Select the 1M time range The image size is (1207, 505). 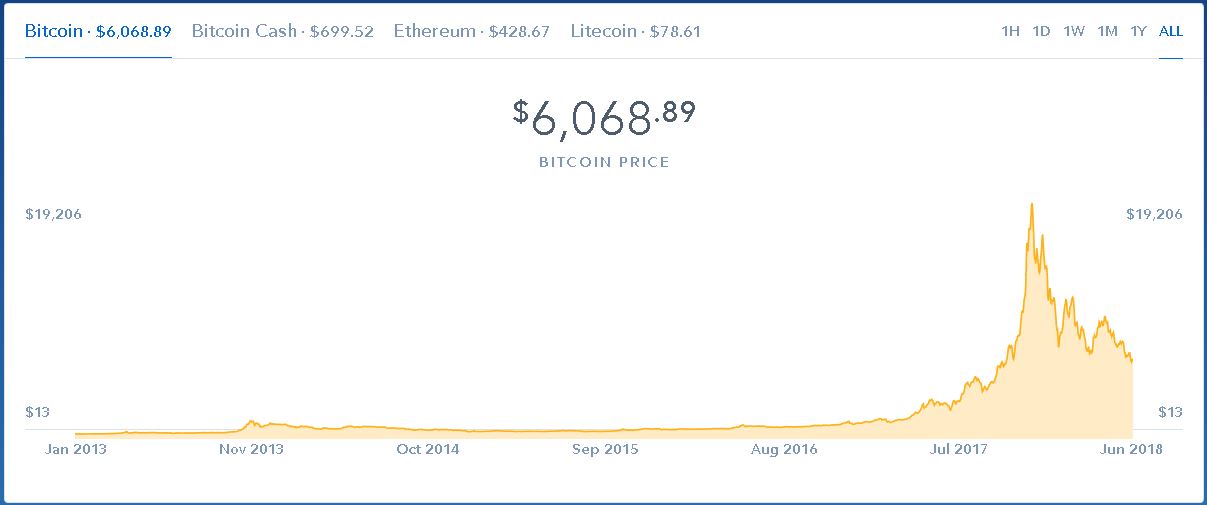1107,31
